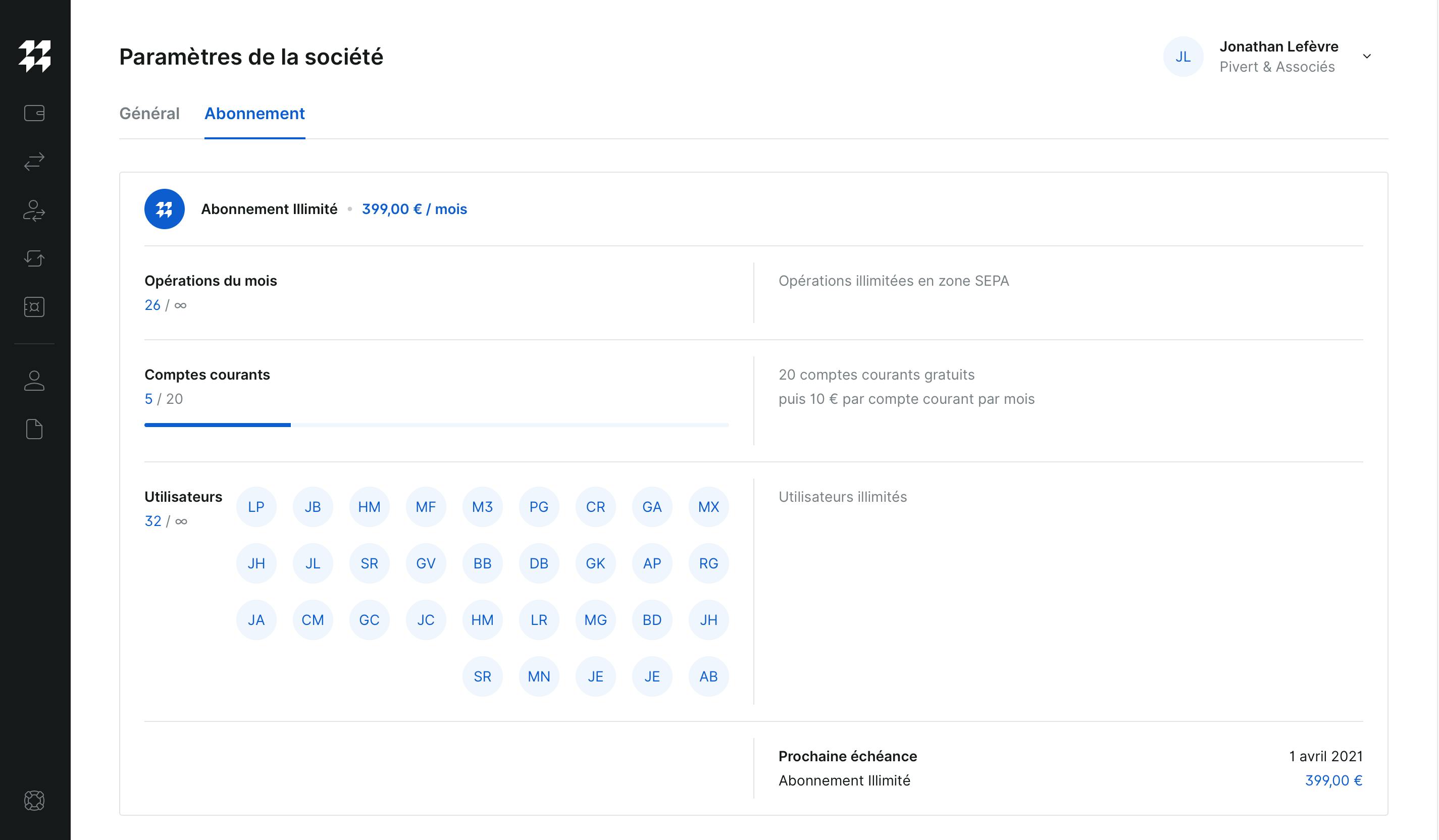This screenshot has height=840, width=1439.
Task: Select the LR user avatar
Action: (539, 619)
